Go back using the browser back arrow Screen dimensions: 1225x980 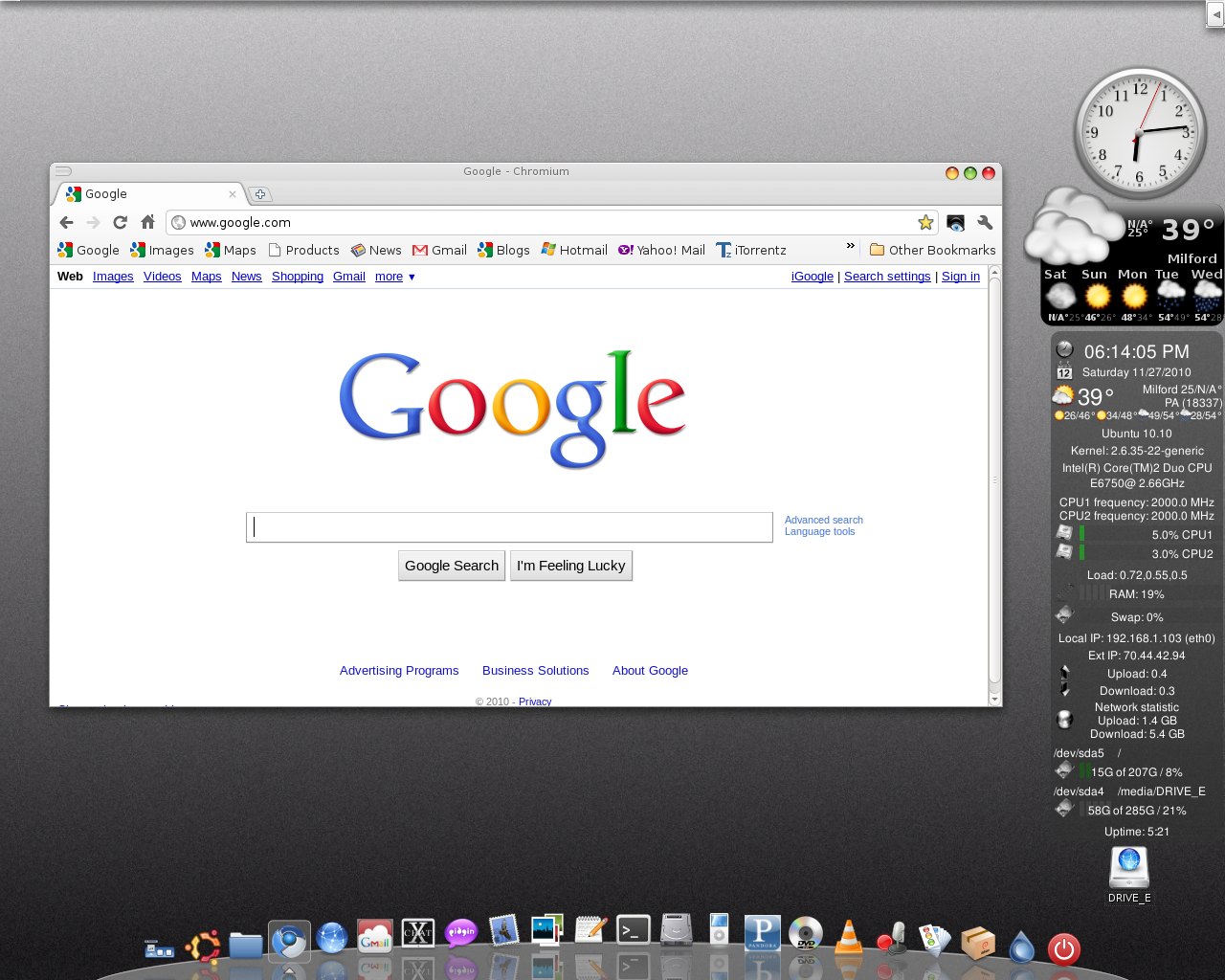click(66, 222)
